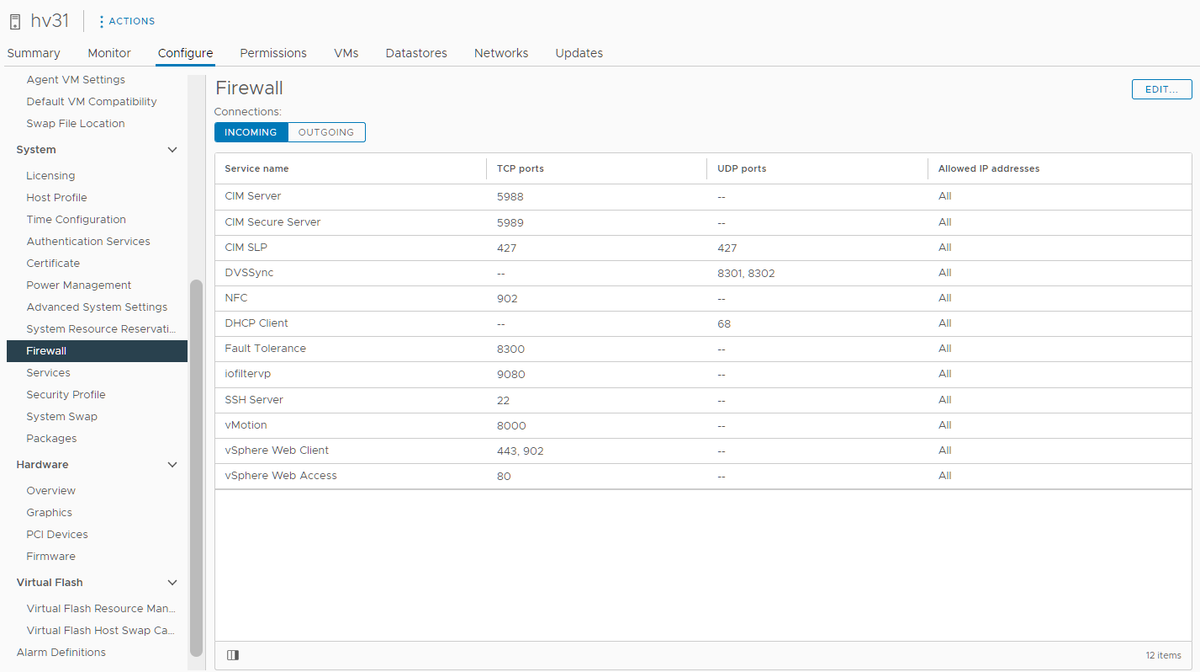Collapse the Virtual Flash section chevron

click(x=172, y=583)
